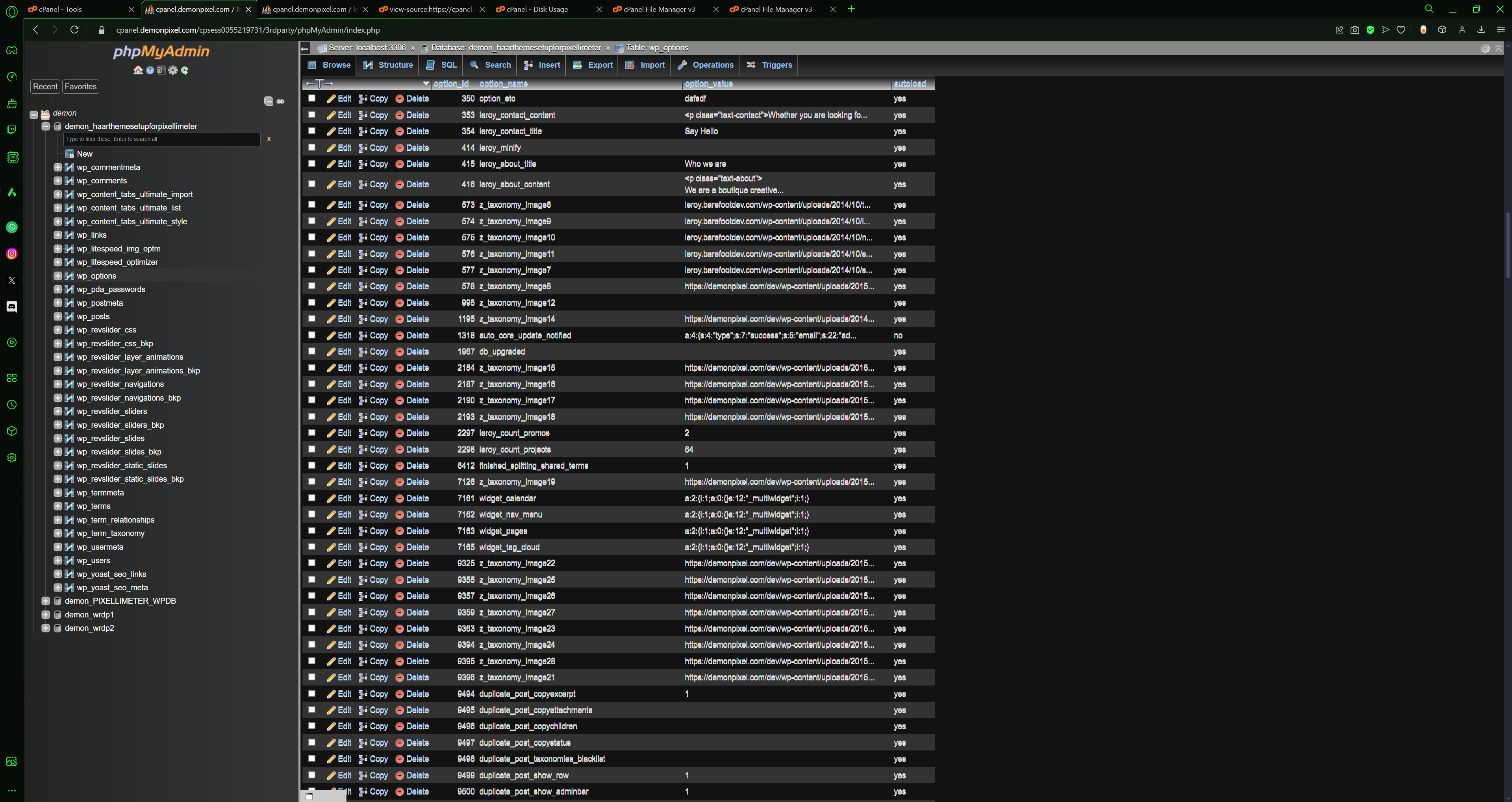Open the new browser tab plus button
The image size is (1512, 802).
pyautogui.click(x=851, y=9)
